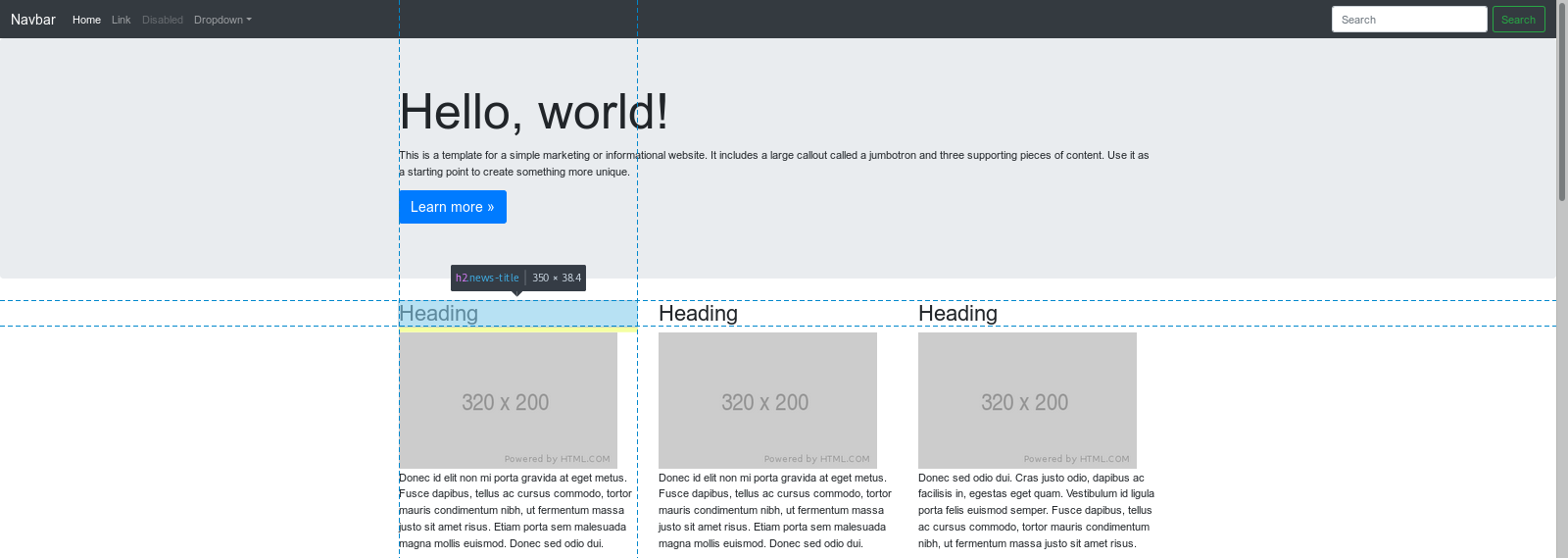
Task: Click the vertical page scrollbar thumb
Action: coord(1562,101)
